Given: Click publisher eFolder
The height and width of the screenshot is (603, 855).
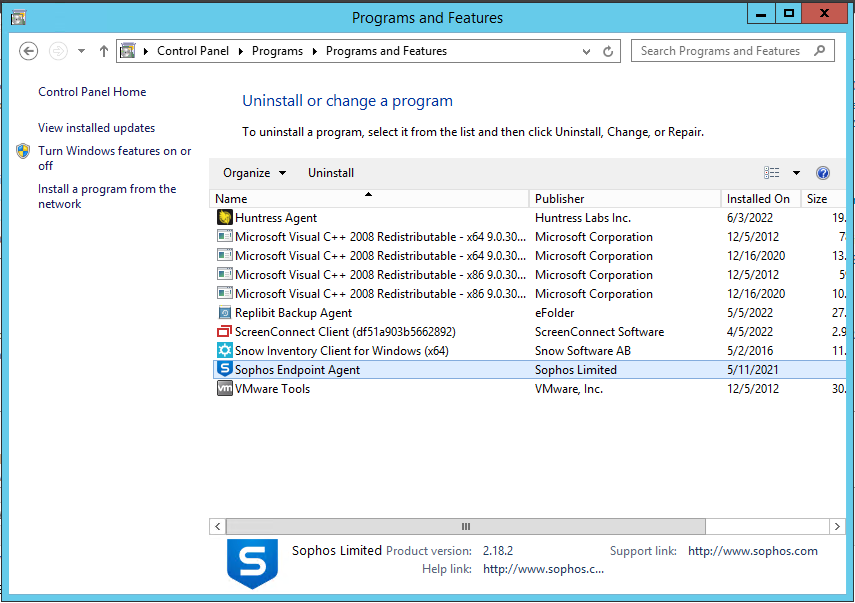Looking at the screenshot, I should tap(555, 312).
